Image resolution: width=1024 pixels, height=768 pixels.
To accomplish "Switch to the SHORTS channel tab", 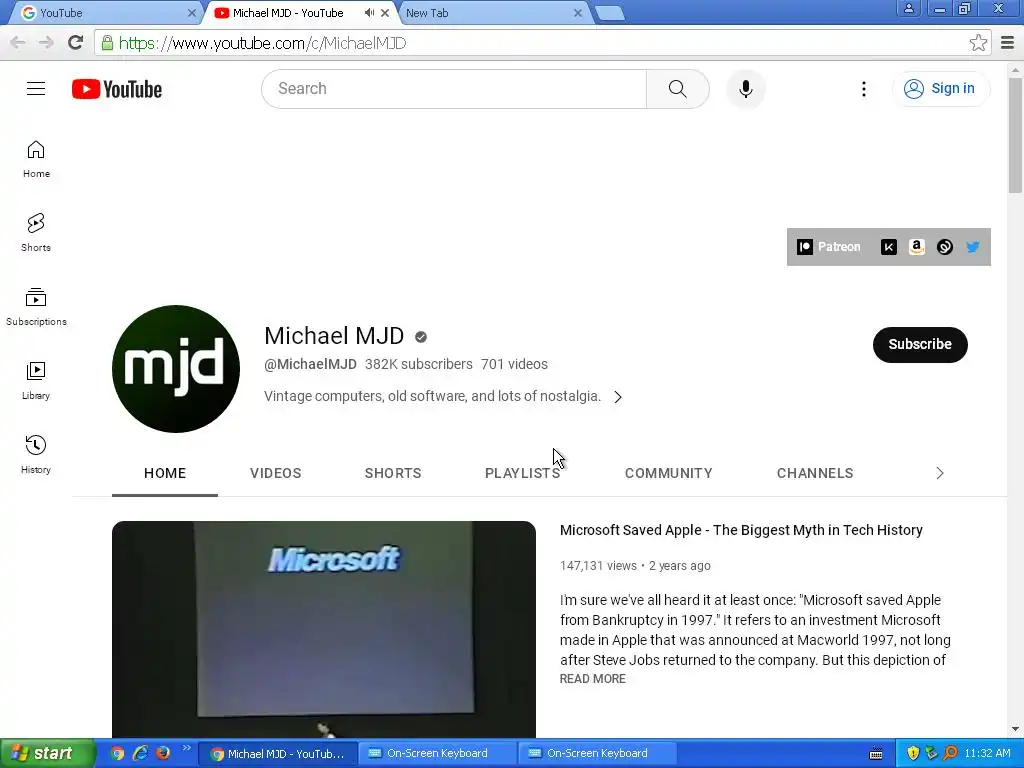I will [x=393, y=473].
